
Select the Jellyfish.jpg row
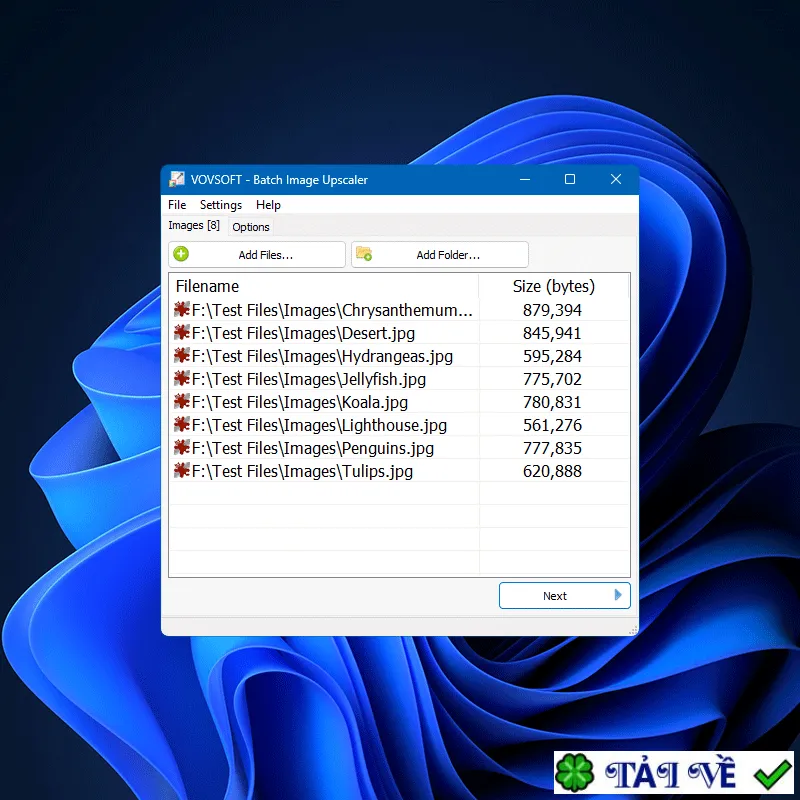(399, 379)
